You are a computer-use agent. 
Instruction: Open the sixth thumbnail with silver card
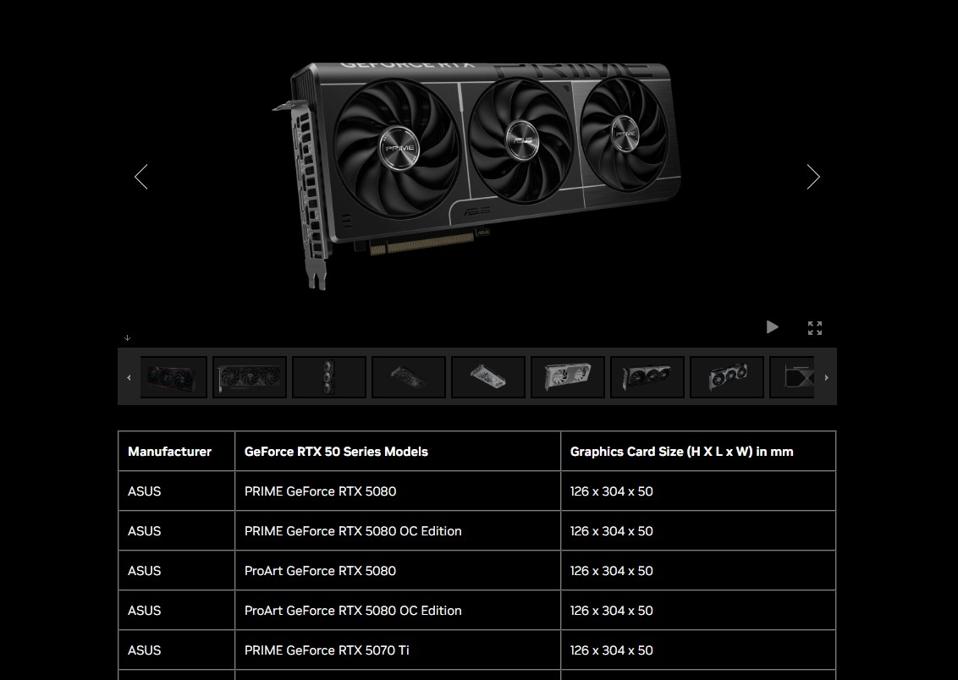[x=568, y=377]
